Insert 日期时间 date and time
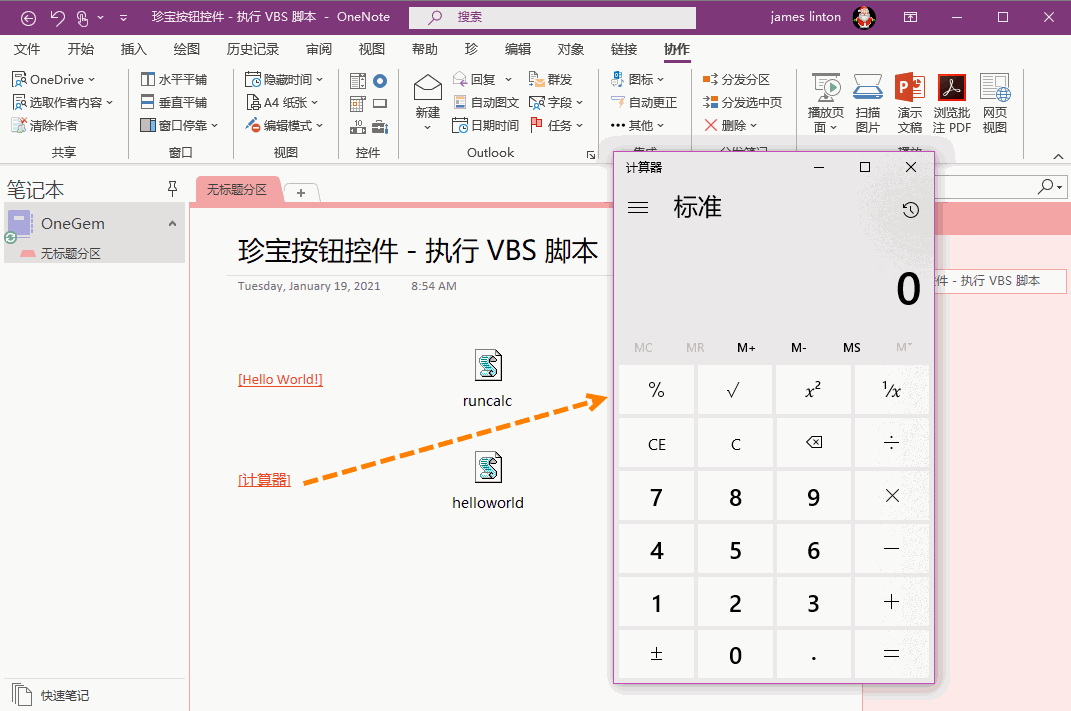 (x=486, y=126)
